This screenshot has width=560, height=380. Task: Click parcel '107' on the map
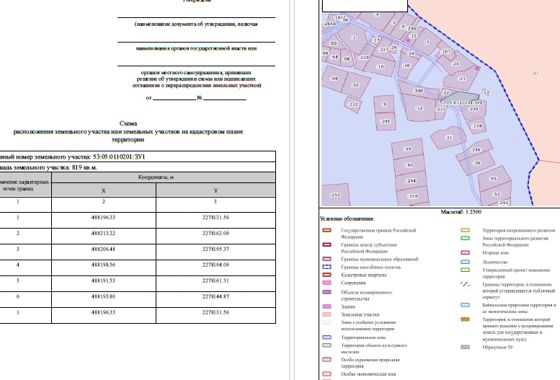446,51
